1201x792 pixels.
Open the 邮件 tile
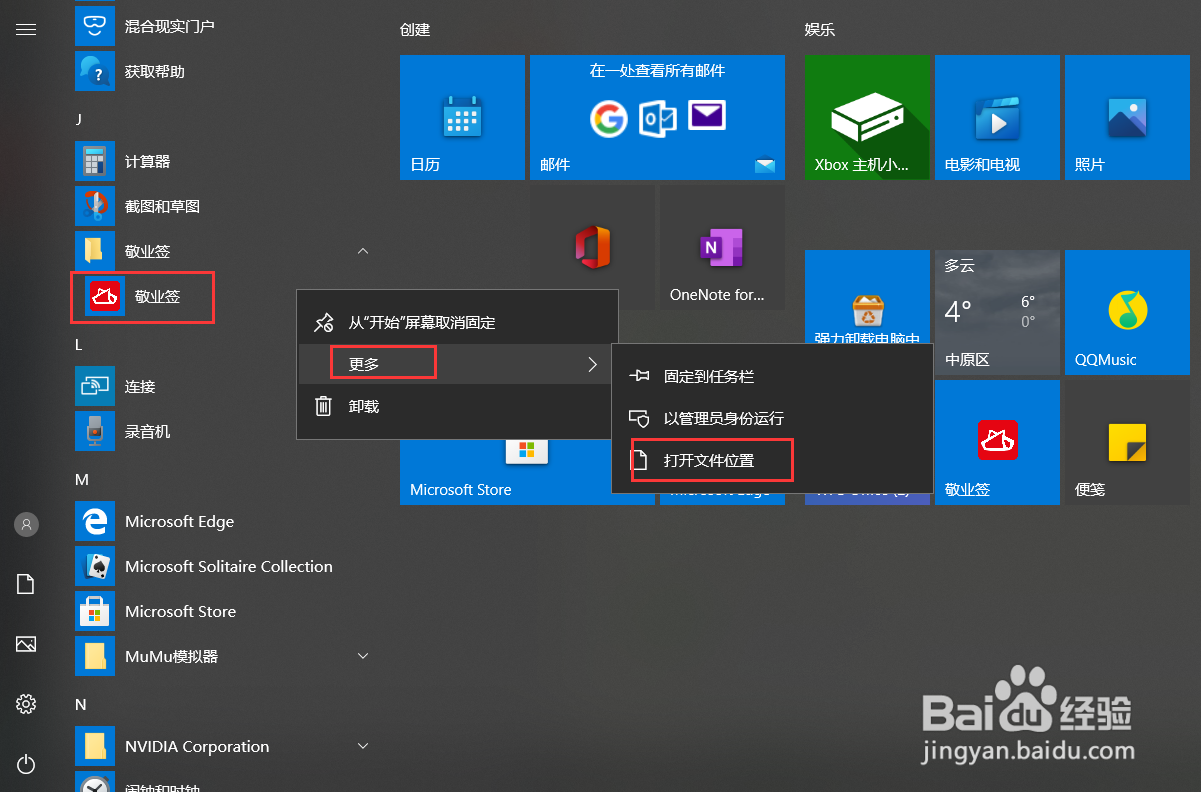(x=657, y=117)
